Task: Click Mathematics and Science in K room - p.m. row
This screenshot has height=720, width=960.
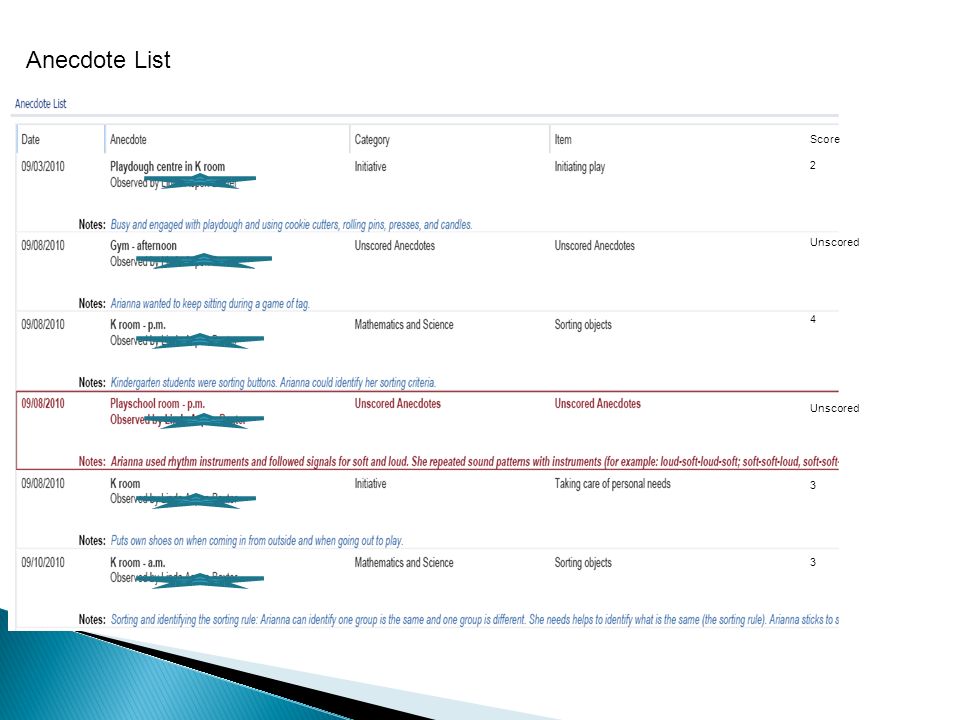Action: [x=403, y=324]
